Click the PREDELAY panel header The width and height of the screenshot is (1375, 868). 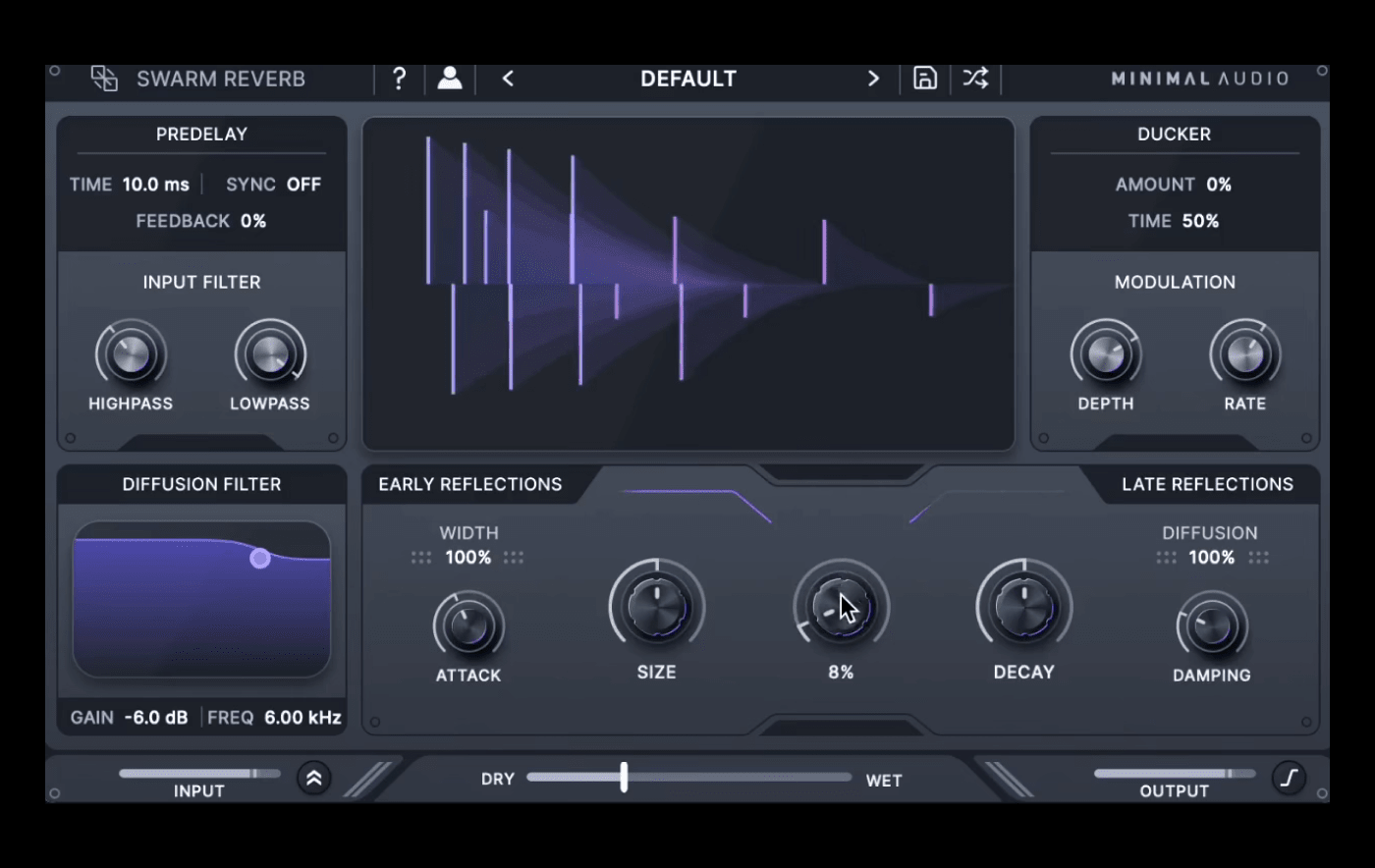point(201,135)
